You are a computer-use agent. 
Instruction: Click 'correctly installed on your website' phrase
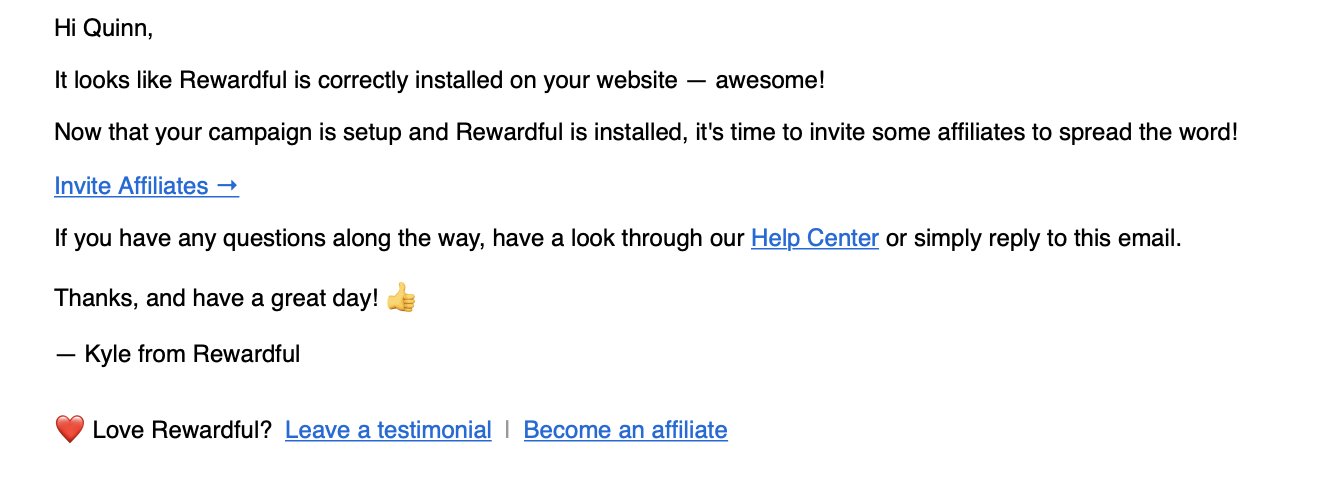coord(493,80)
